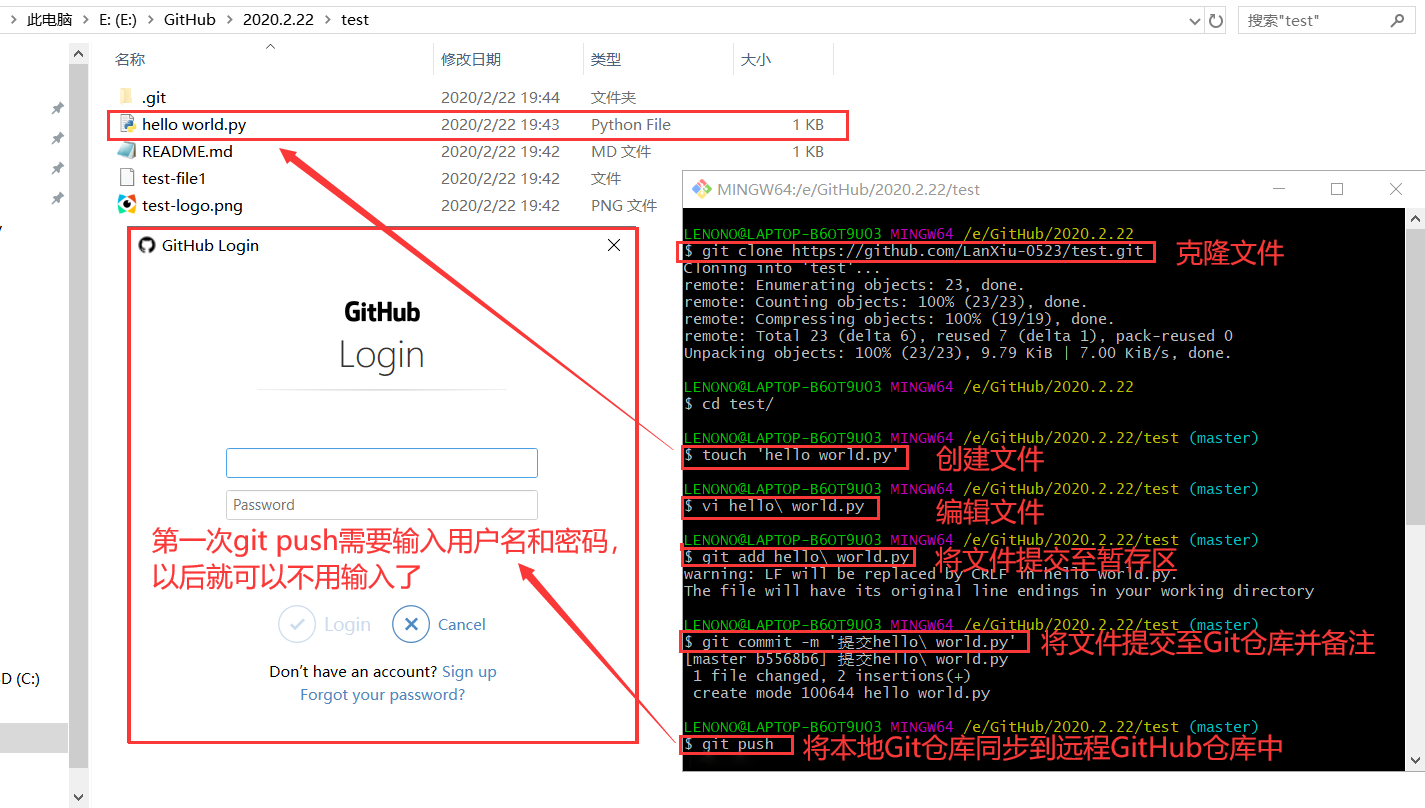1425x808 pixels.
Task: Click inside the Password field
Action: (x=381, y=505)
